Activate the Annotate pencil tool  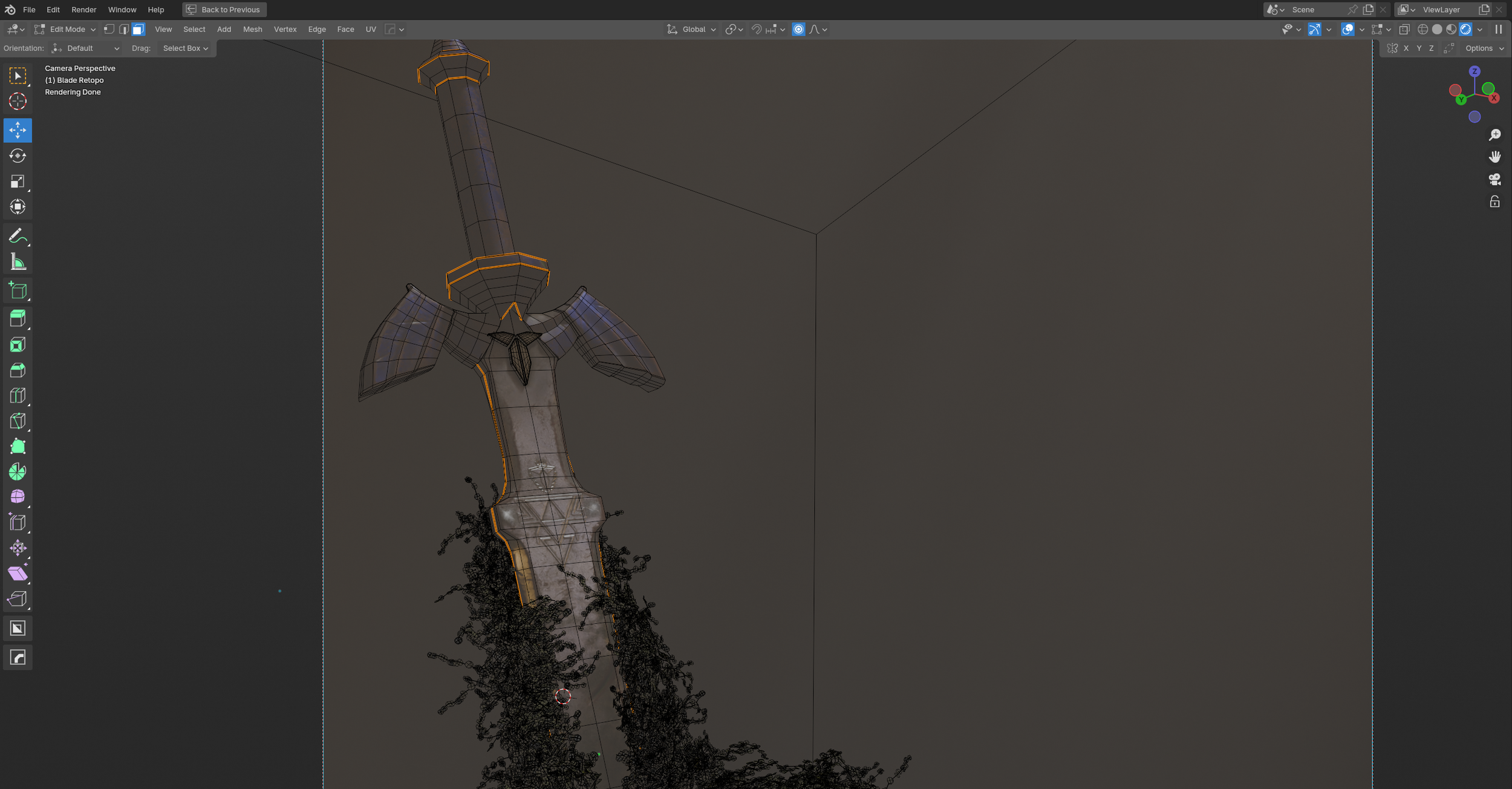18,235
